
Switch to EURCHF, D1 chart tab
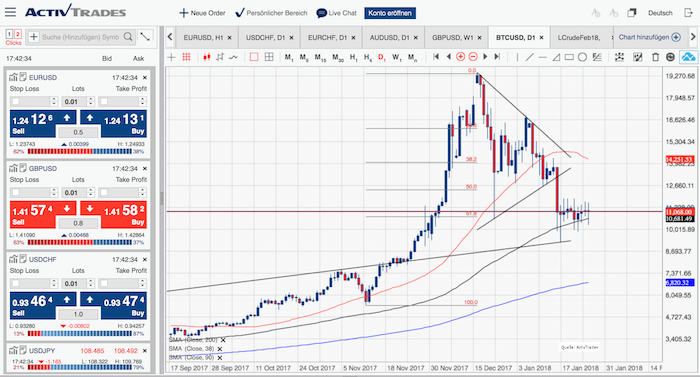point(327,38)
